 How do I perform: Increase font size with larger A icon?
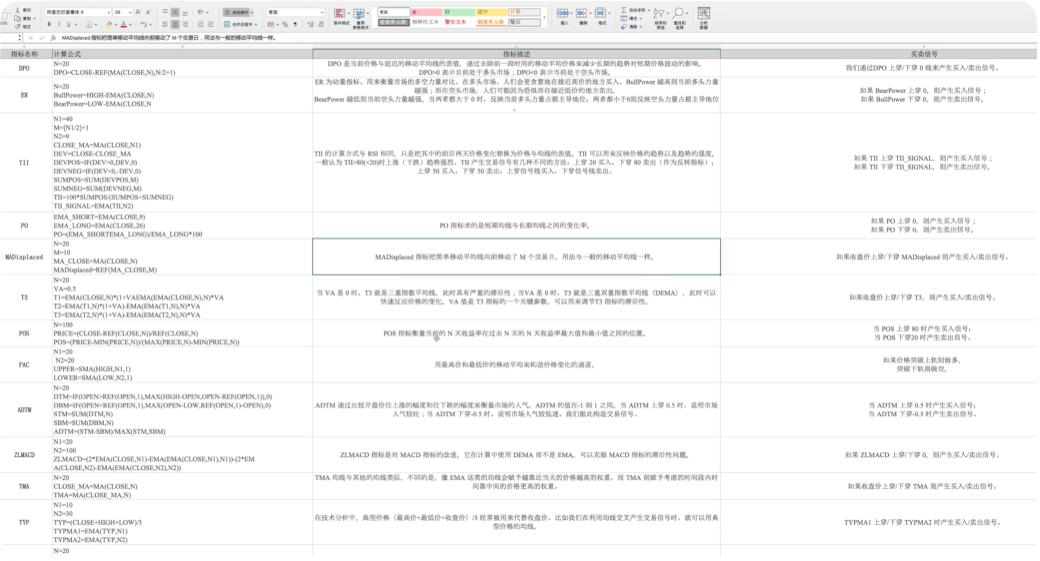[x=137, y=12]
